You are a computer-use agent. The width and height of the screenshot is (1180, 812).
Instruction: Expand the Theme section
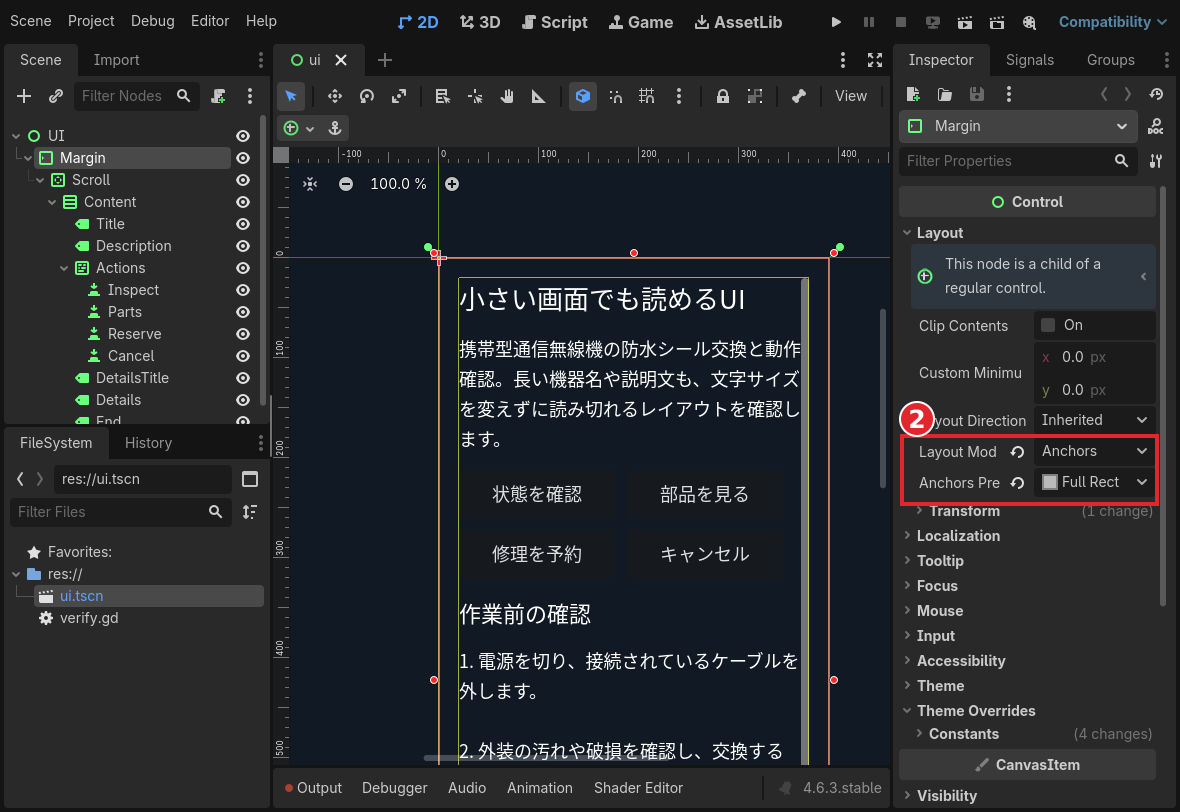coord(940,686)
